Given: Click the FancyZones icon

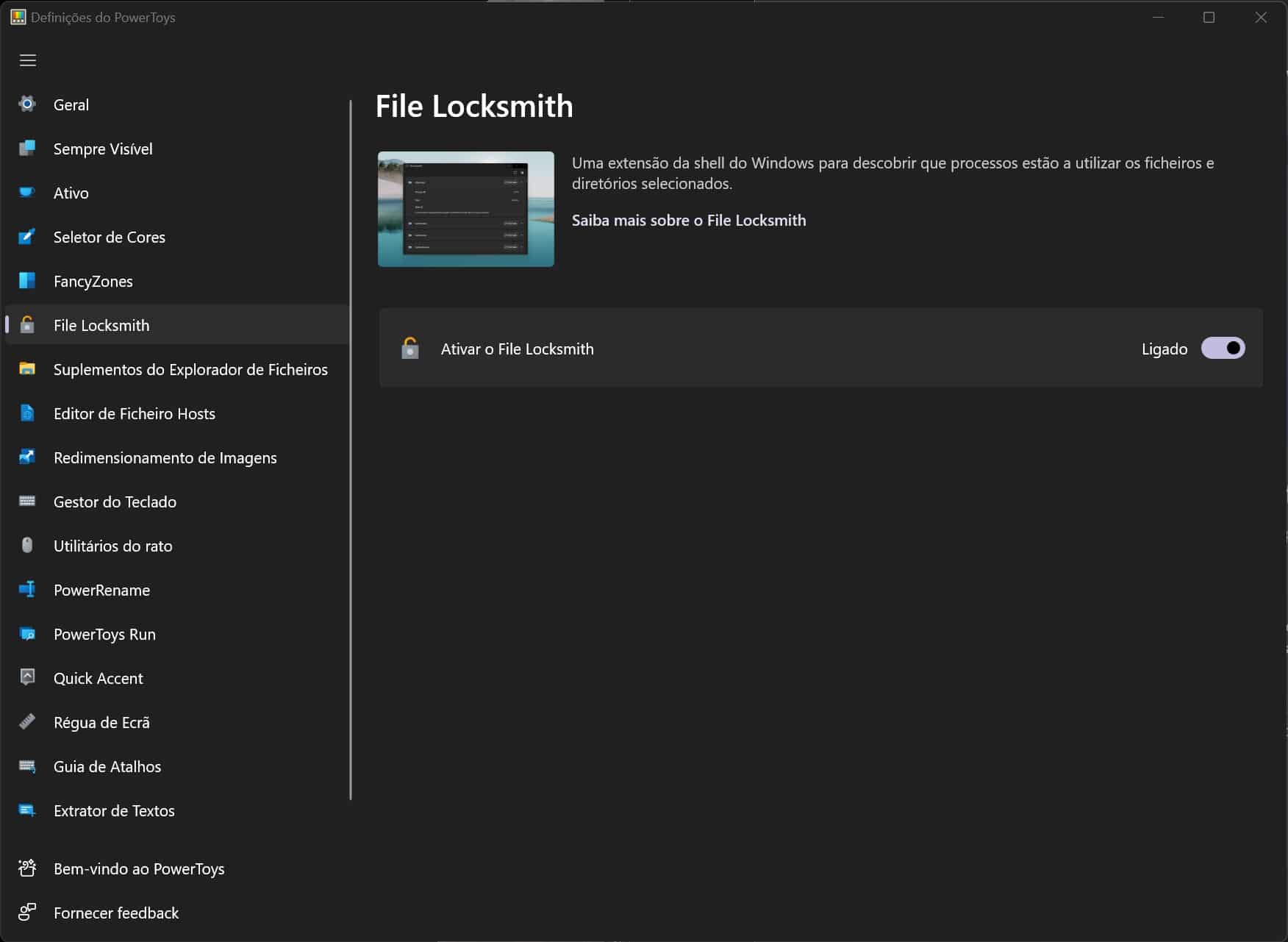Looking at the screenshot, I should point(27,281).
